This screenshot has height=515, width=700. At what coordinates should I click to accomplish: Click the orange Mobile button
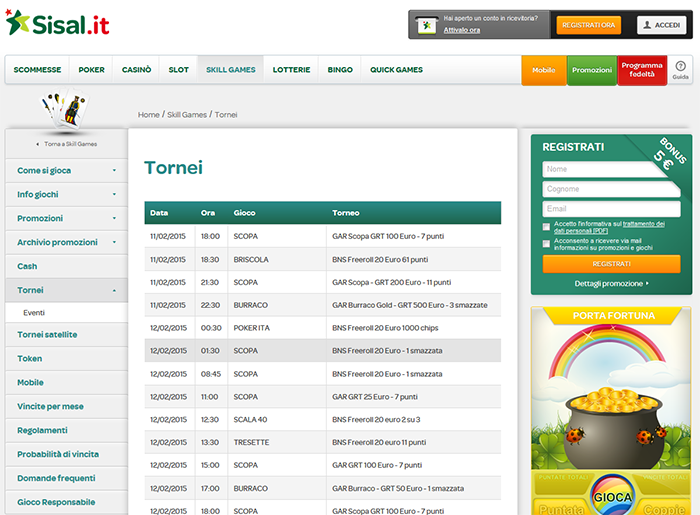point(544,70)
